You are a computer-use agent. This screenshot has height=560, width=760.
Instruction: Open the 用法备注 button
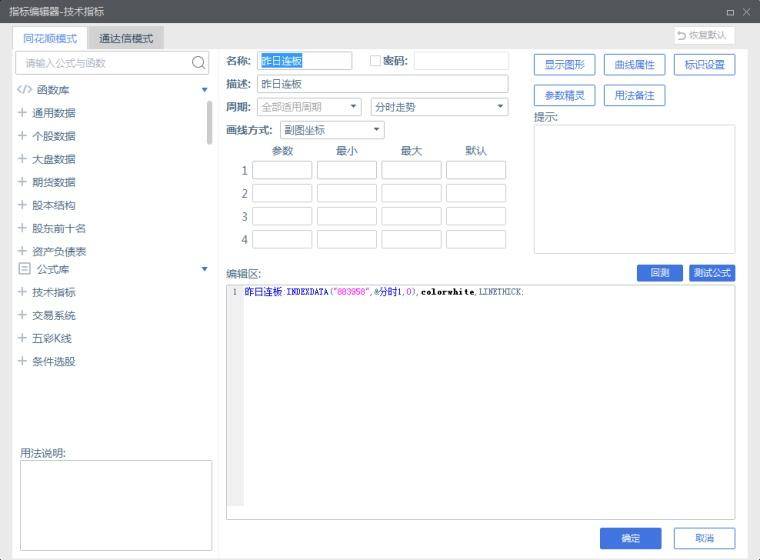[x=634, y=95]
